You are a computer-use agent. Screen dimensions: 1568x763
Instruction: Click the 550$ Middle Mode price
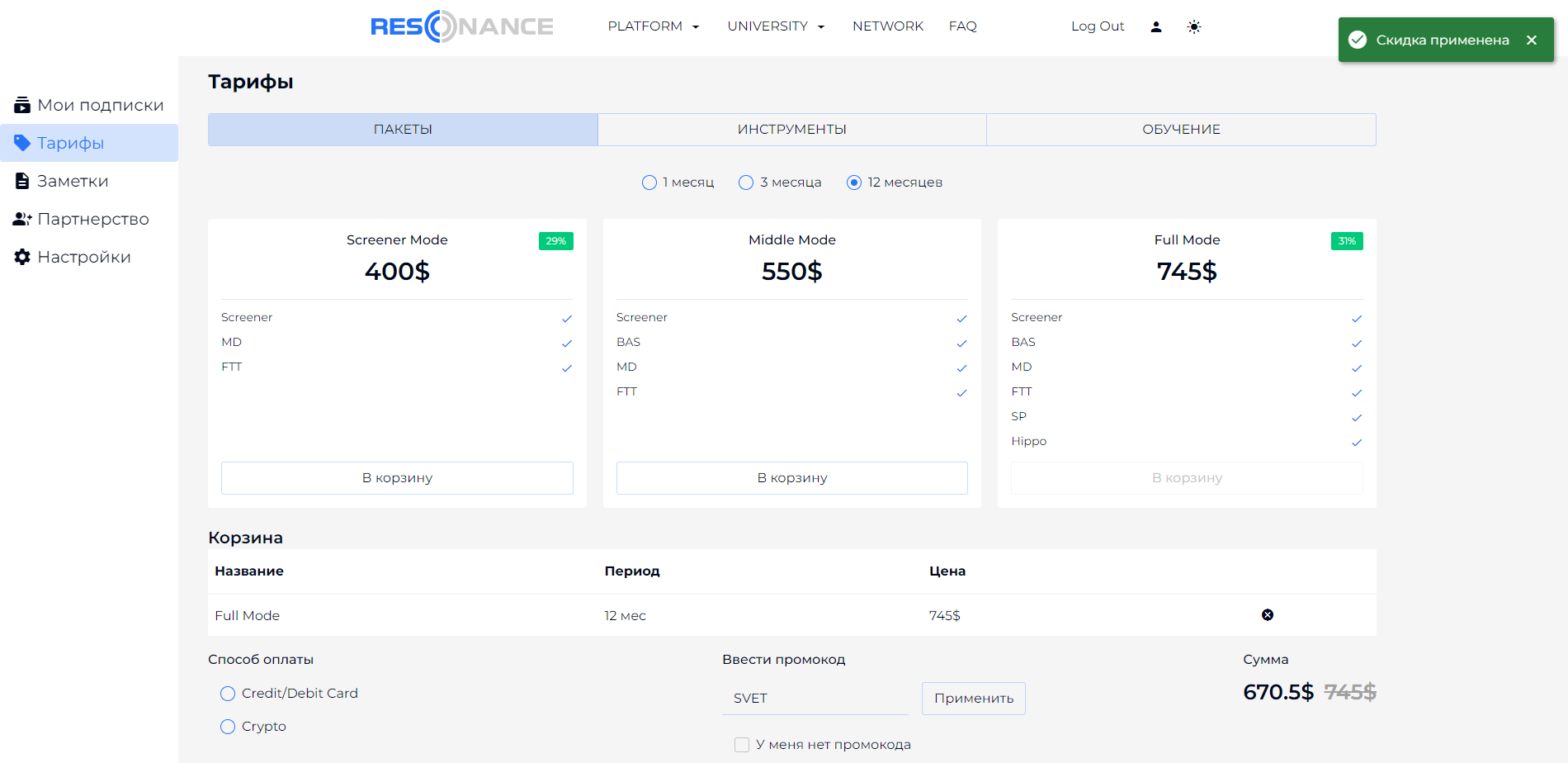pos(792,271)
